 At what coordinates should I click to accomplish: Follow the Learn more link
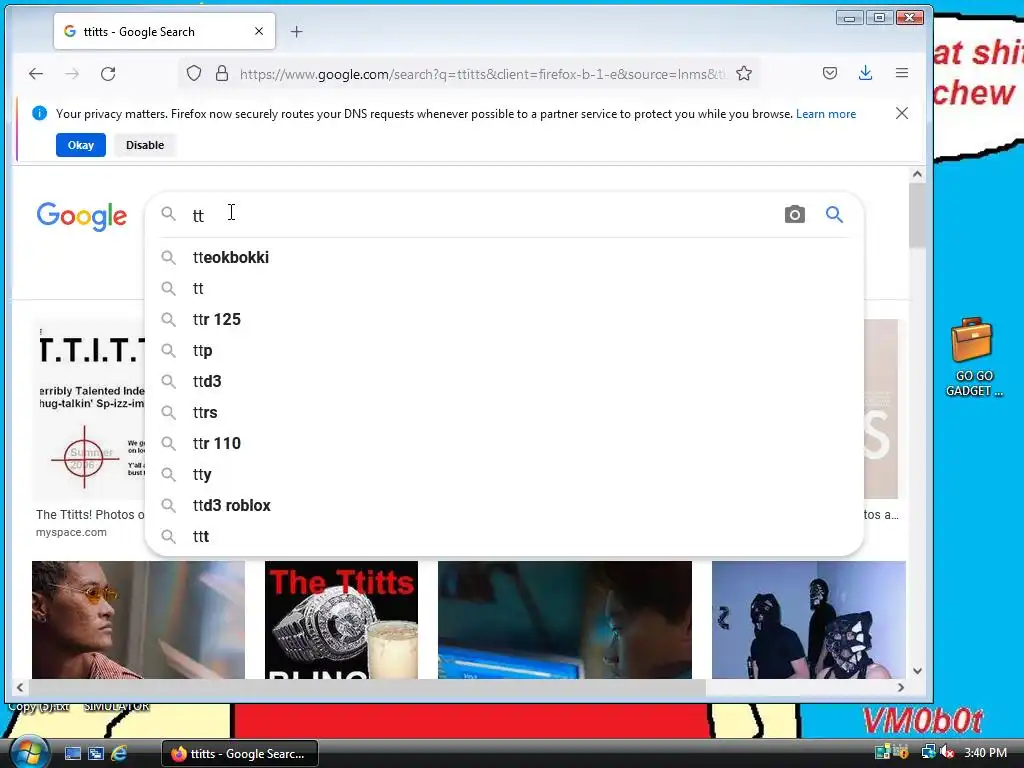(x=825, y=114)
